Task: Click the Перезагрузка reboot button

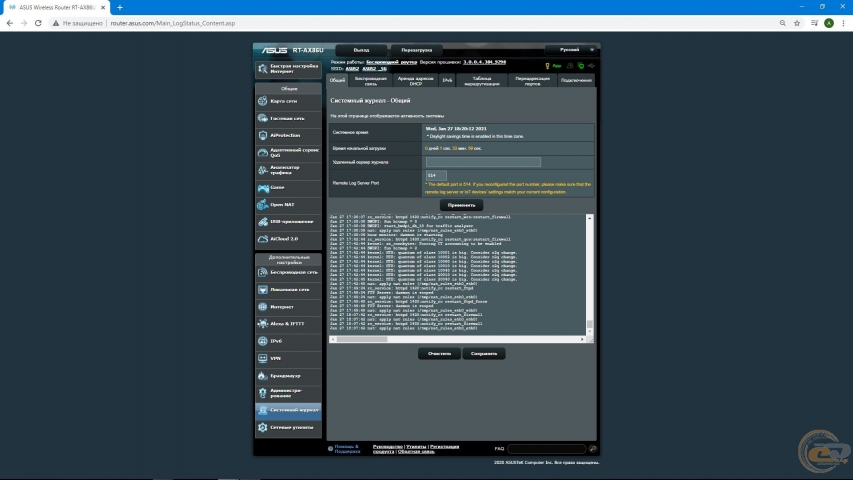Action: 417,50
